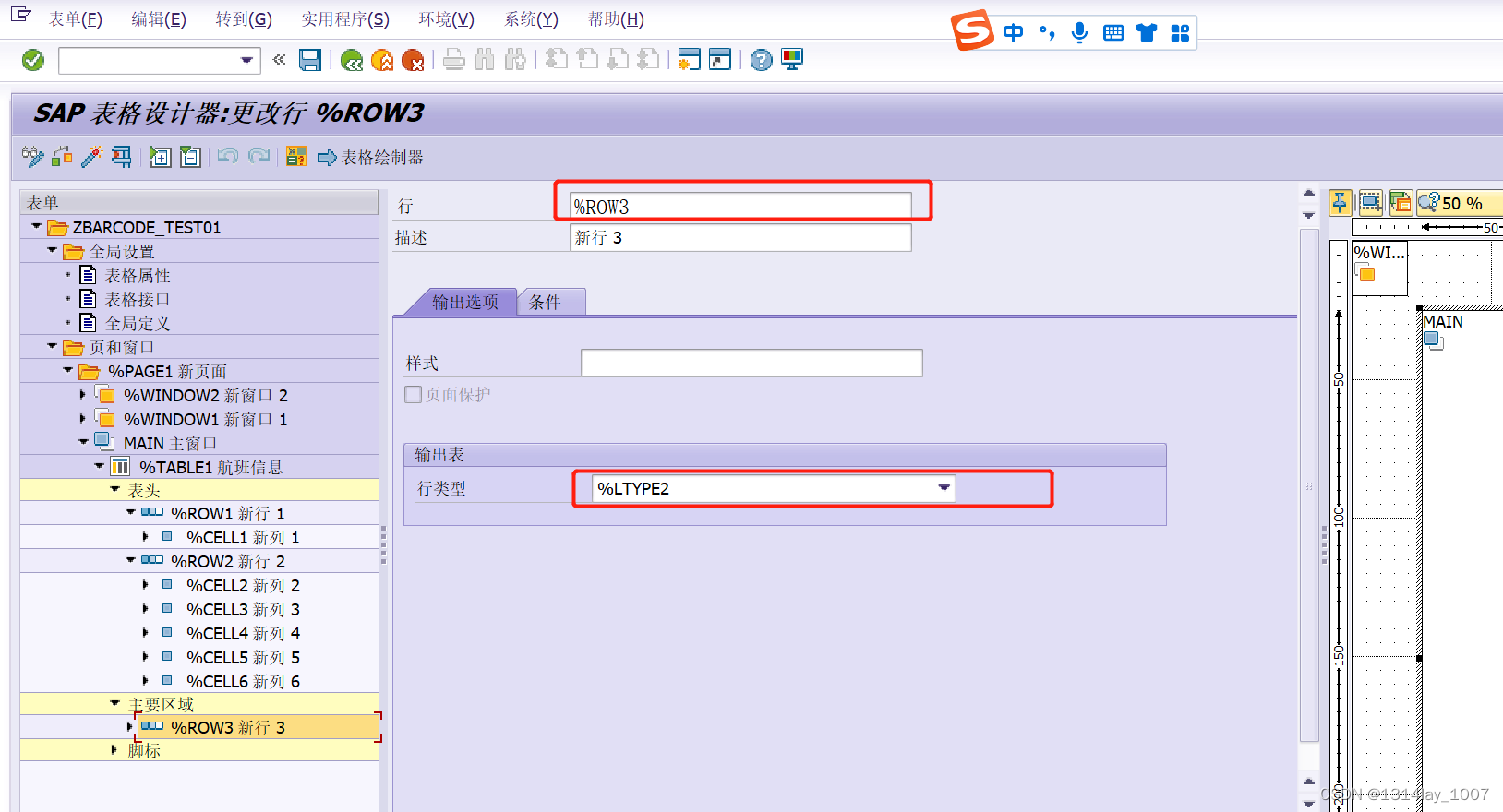Click the draw window selection icon
This screenshot has height=812, width=1503.
[x=1371, y=202]
